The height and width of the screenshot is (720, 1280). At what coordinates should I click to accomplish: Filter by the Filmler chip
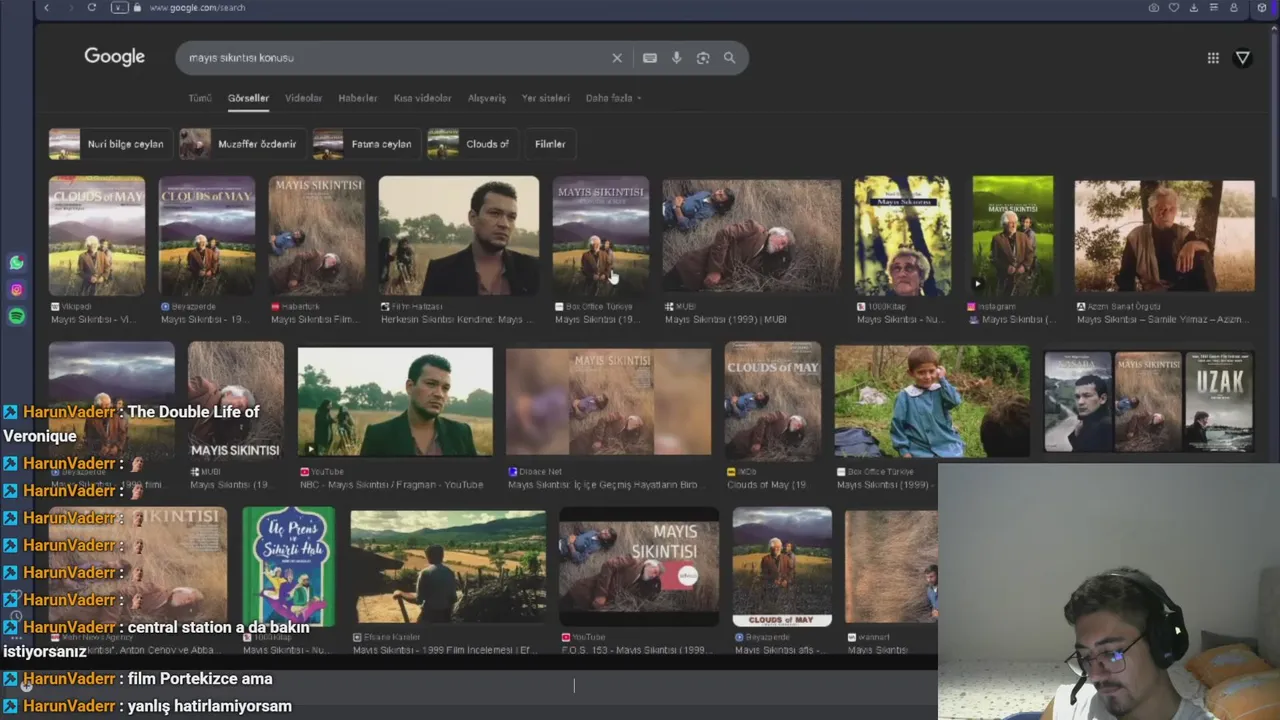tap(550, 144)
